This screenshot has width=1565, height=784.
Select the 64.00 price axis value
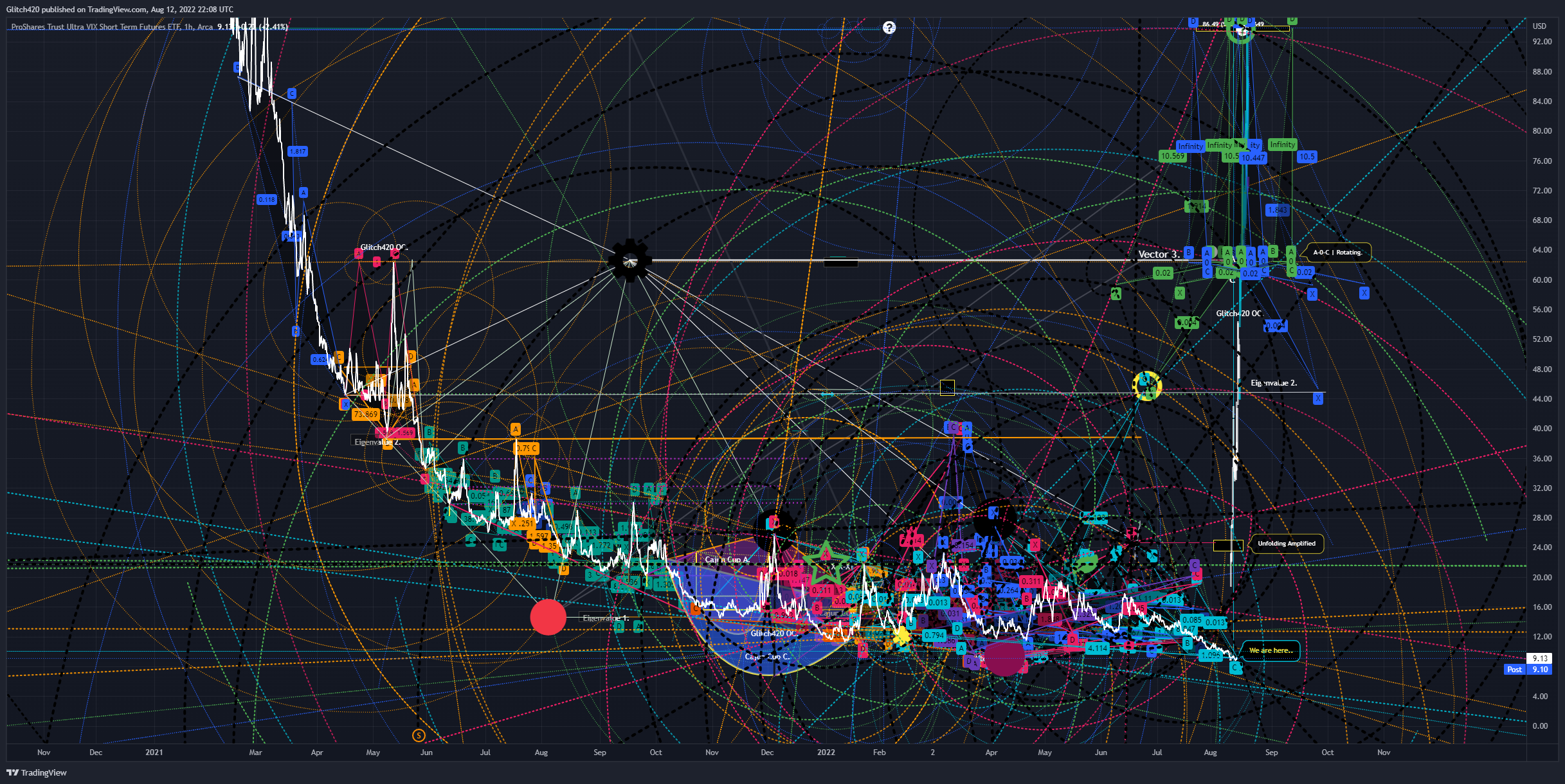[1542, 250]
